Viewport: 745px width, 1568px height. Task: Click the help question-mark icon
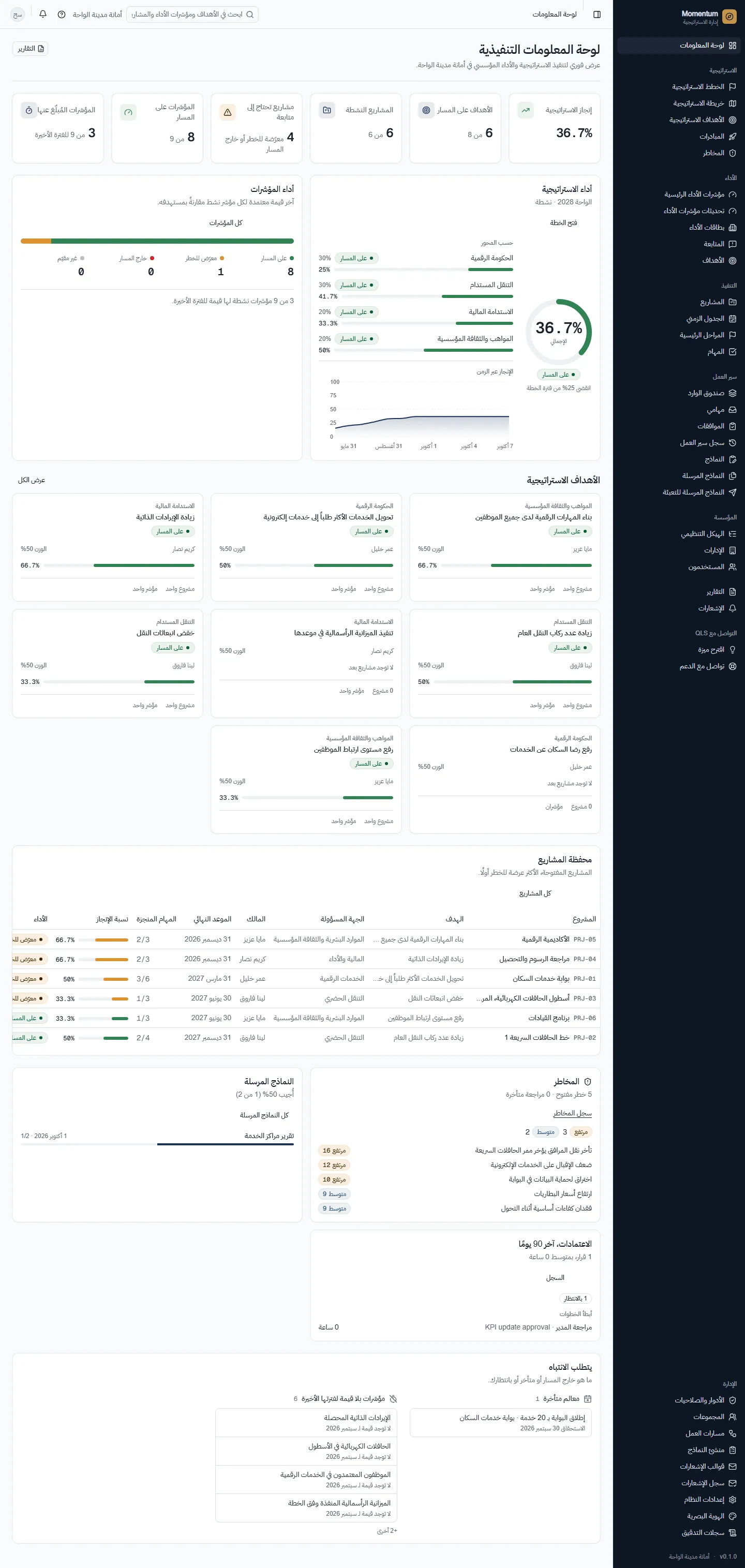[x=62, y=14]
